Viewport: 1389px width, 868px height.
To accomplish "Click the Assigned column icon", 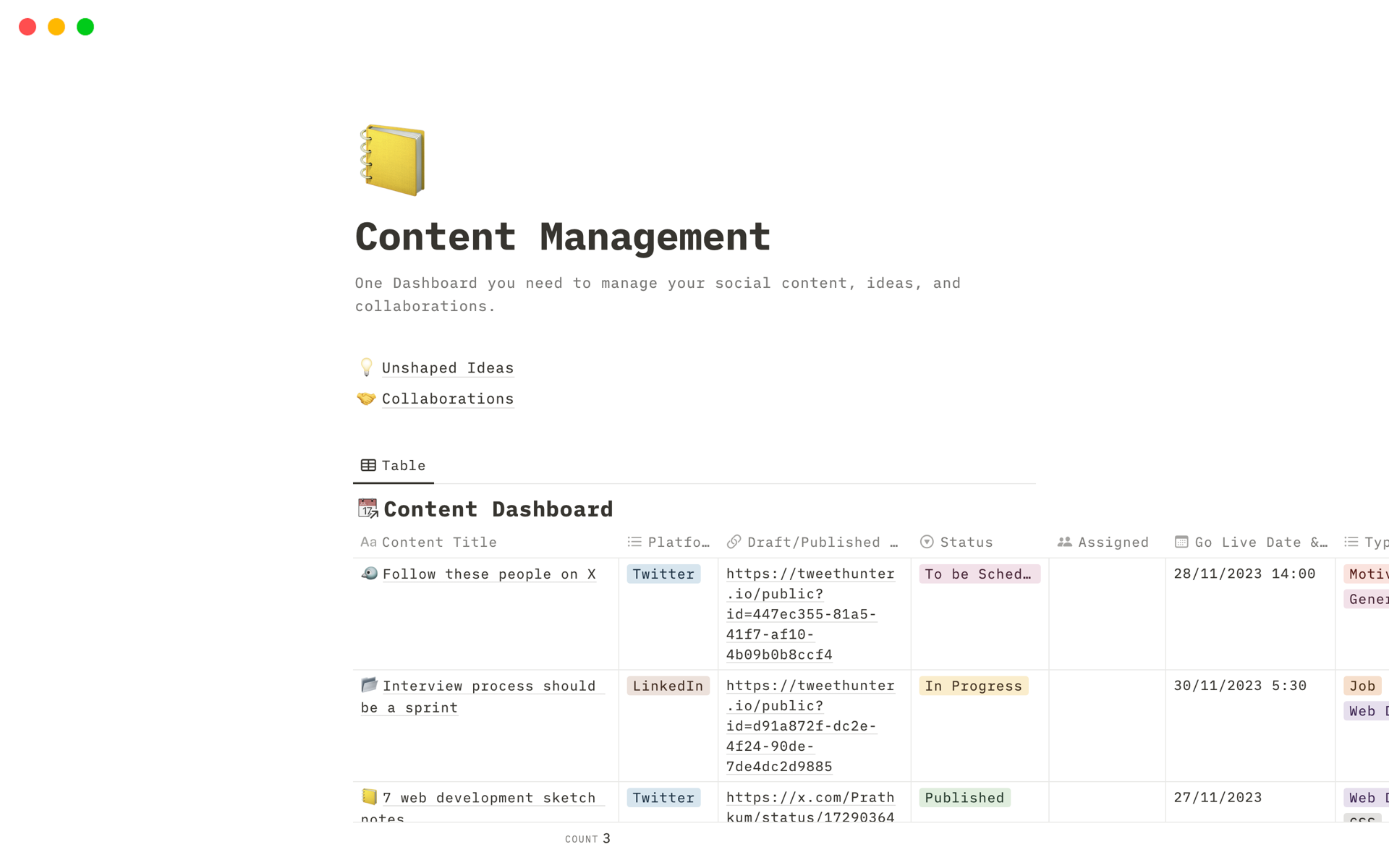I will [1066, 541].
